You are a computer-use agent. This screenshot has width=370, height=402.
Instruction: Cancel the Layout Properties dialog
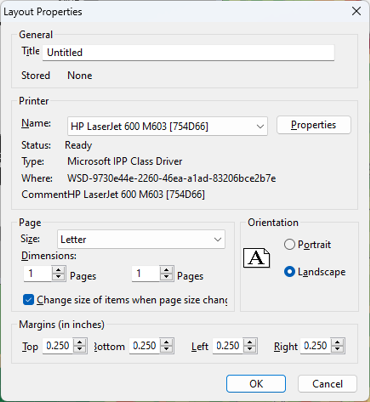point(327,384)
